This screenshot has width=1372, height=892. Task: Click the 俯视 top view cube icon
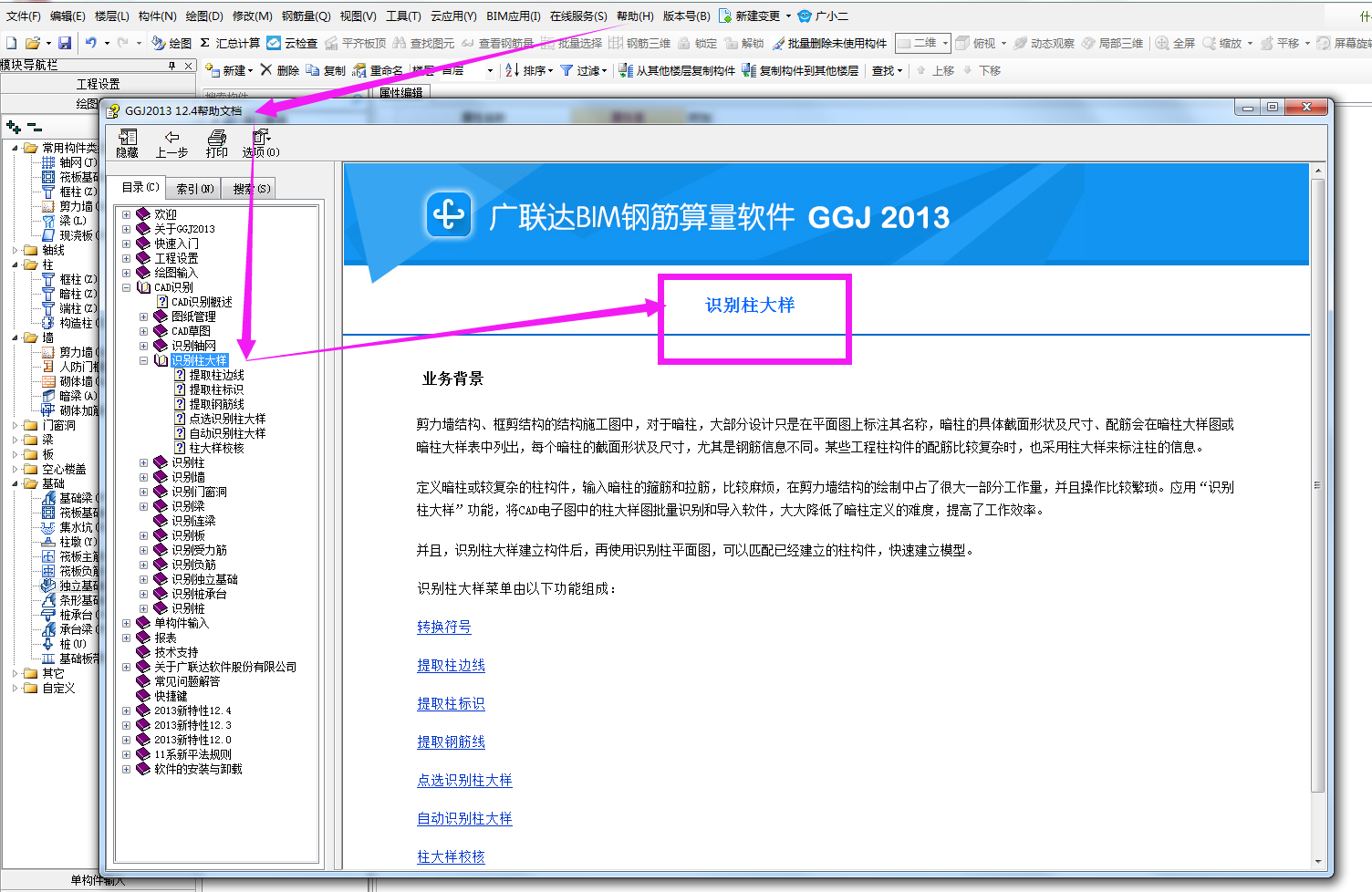click(x=961, y=43)
